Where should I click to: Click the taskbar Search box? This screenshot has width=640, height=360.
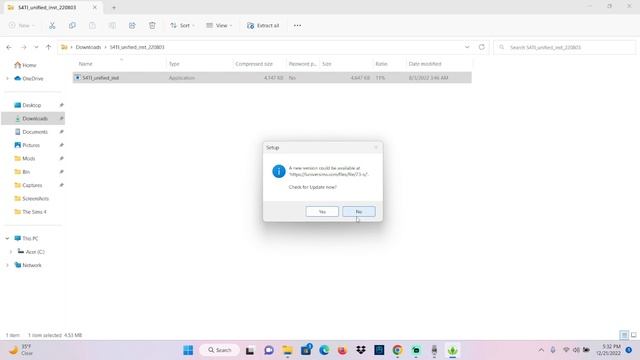pyautogui.click(x=220, y=350)
